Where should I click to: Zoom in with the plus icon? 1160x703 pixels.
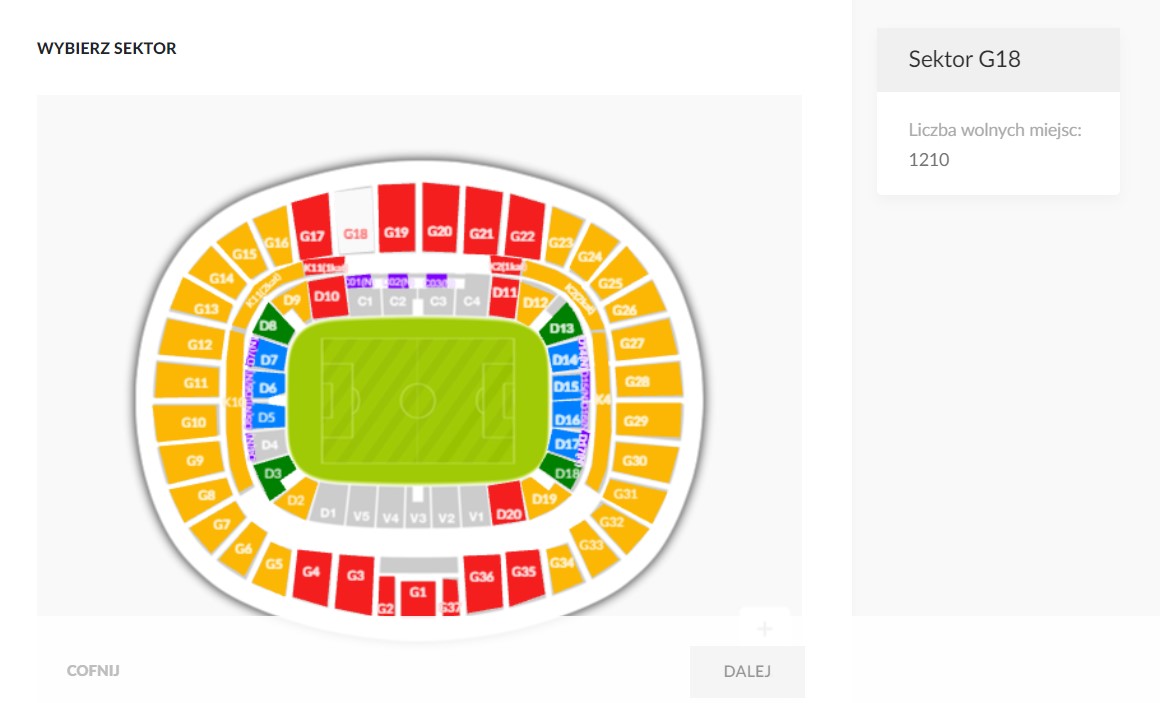(x=765, y=629)
